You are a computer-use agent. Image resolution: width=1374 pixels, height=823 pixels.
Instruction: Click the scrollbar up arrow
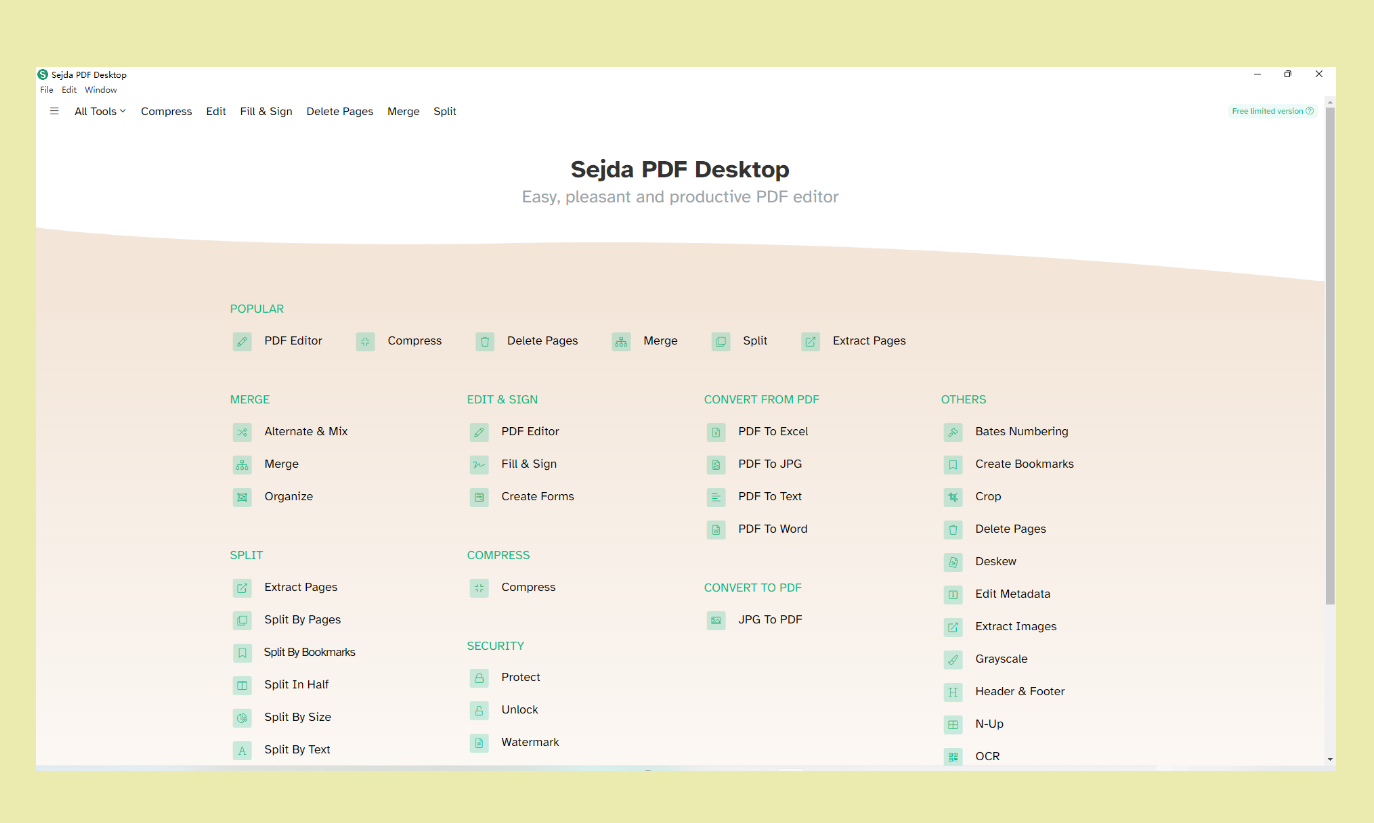pos(1330,101)
